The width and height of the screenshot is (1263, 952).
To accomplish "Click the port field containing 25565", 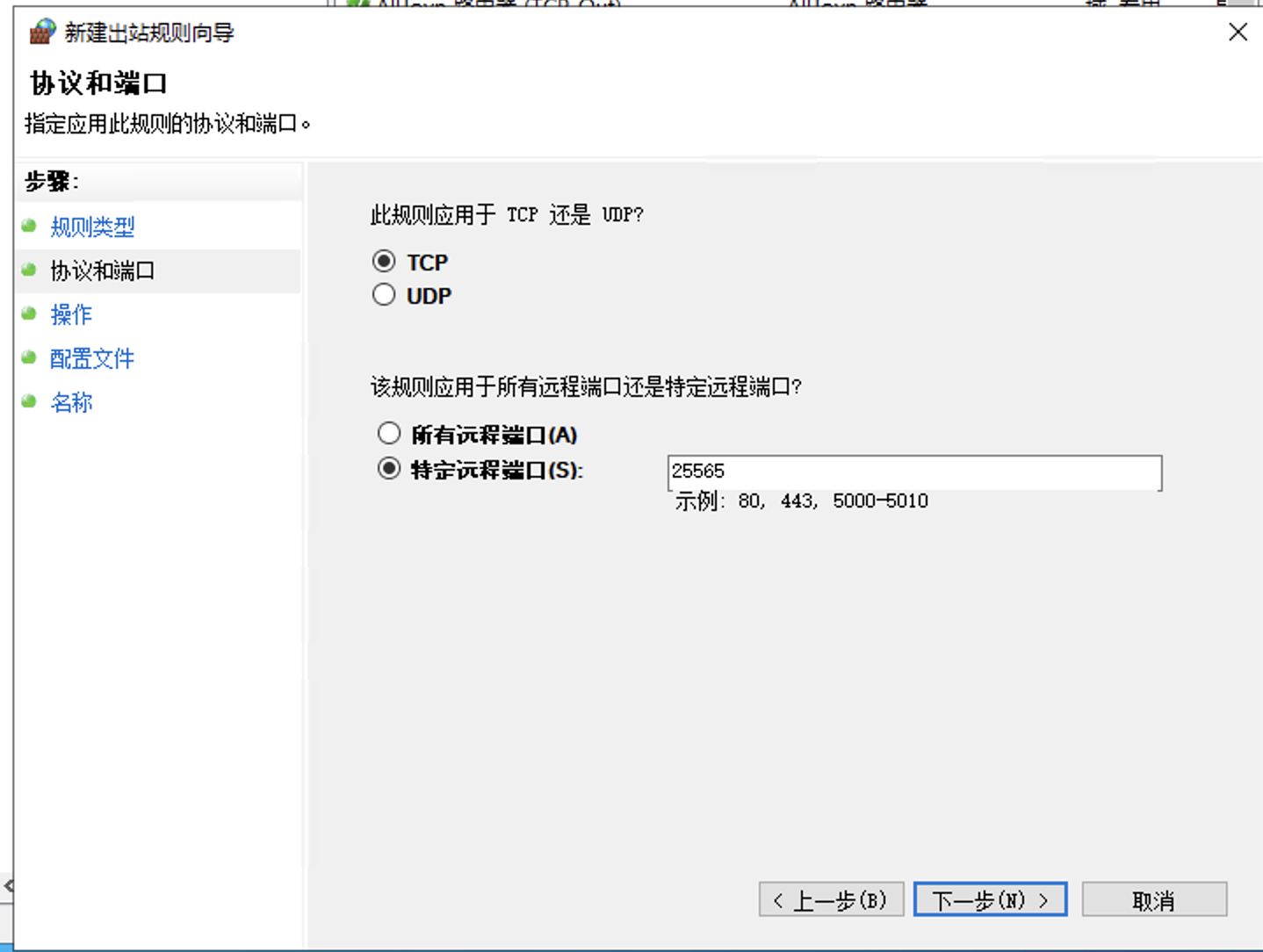I will click(x=914, y=472).
